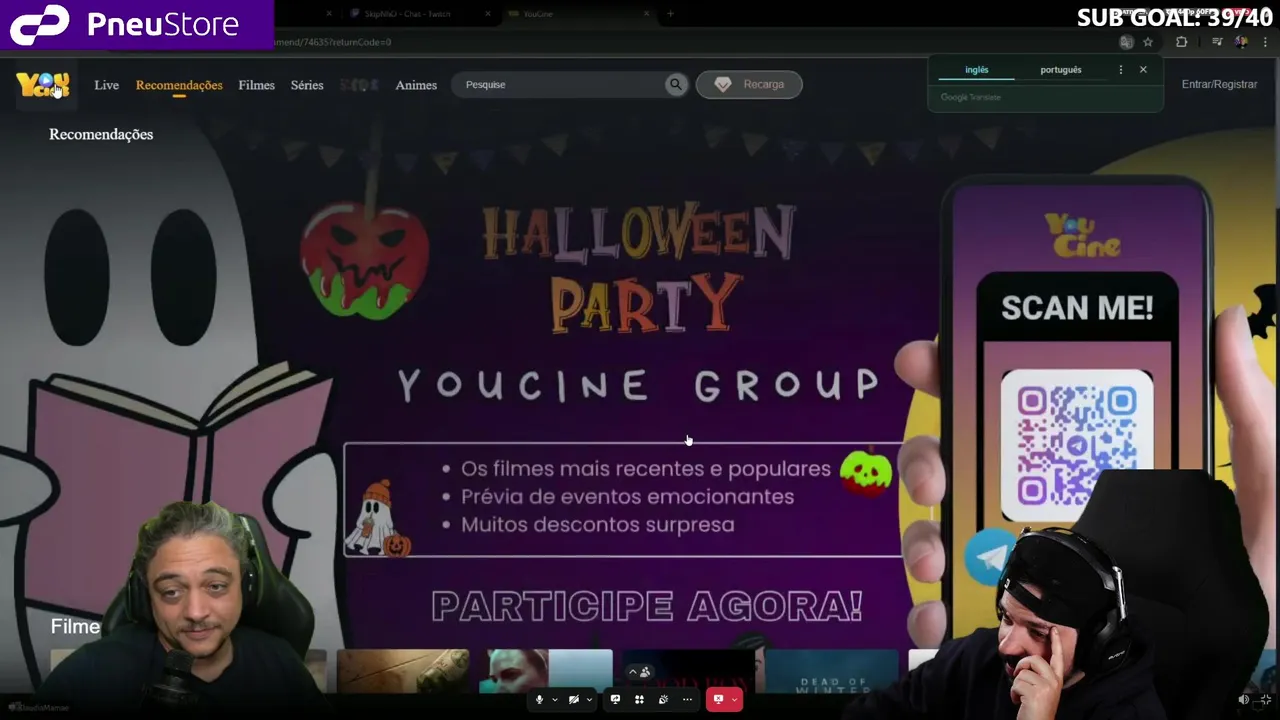Close the Google Translate popup
This screenshot has height=720, width=1280.
pos(1143,70)
